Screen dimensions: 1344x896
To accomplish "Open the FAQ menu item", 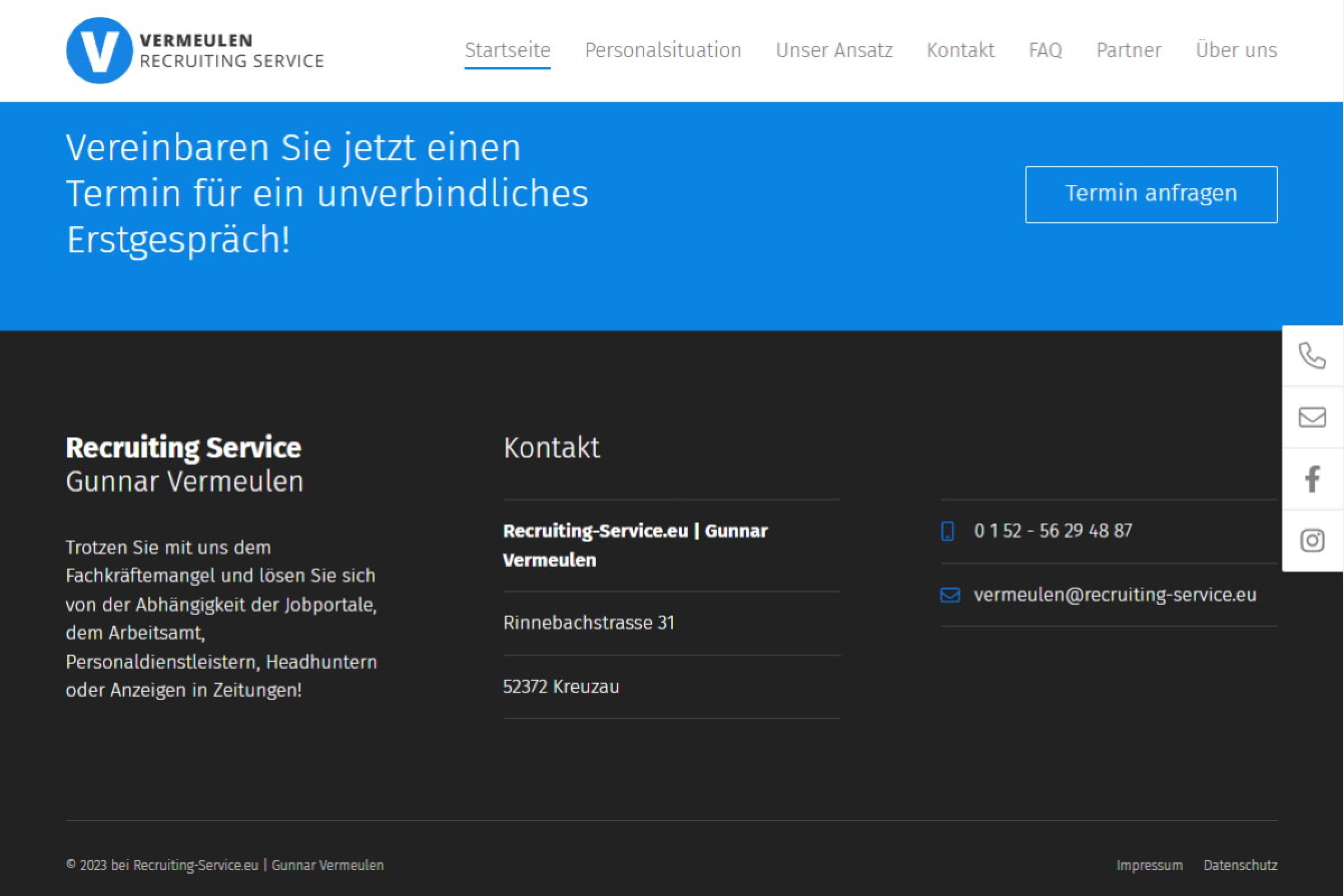I will coord(1044,50).
